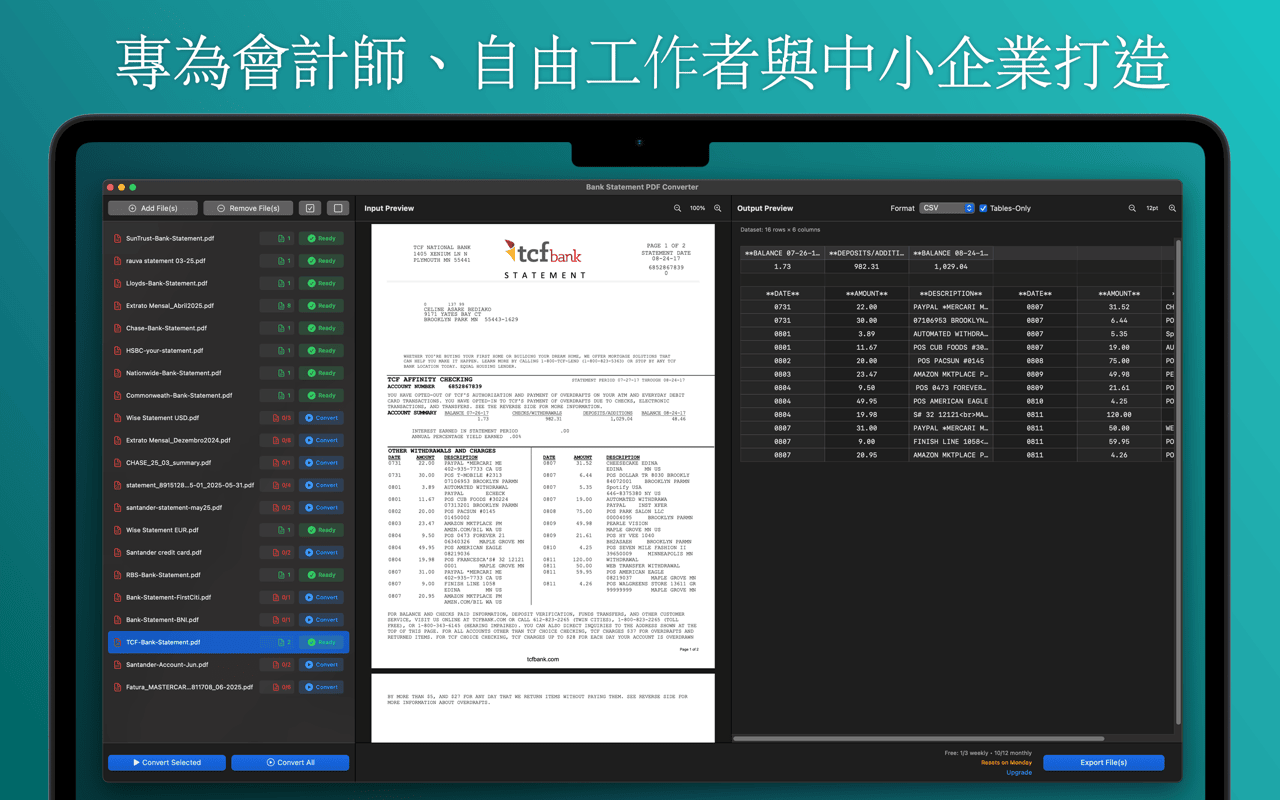Click the tcf bank statement page thumbnail
The image size is (1280, 800).
click(543, 446)
